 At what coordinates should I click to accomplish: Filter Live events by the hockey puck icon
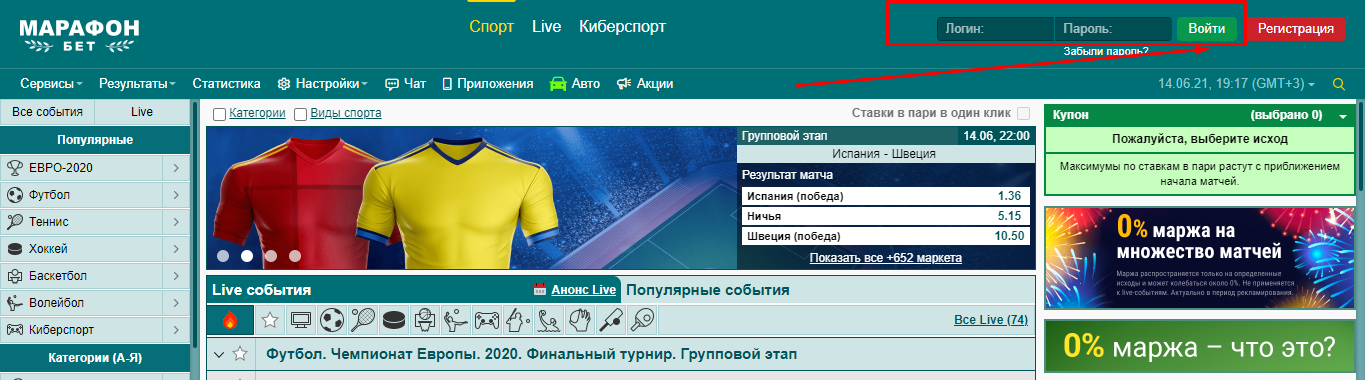[394, 320]
